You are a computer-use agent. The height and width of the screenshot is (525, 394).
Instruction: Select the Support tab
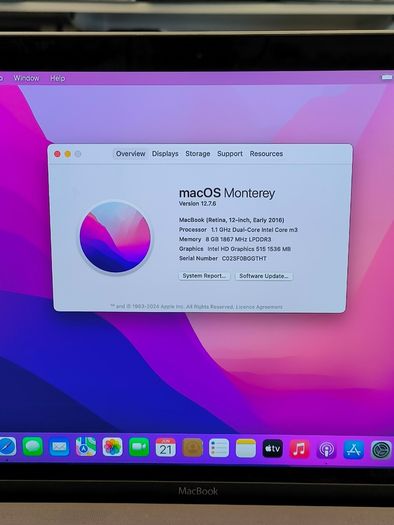(230, 154)
